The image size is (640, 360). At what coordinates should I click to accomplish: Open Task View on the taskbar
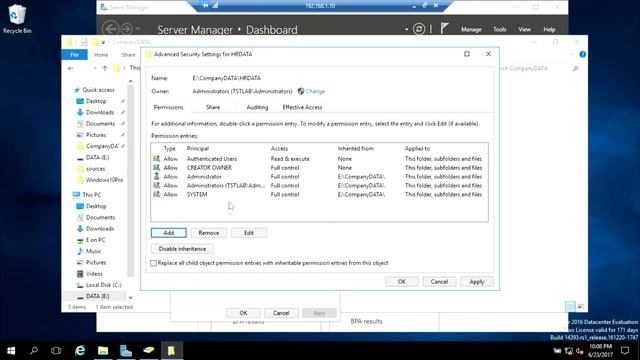coord(56,351)
